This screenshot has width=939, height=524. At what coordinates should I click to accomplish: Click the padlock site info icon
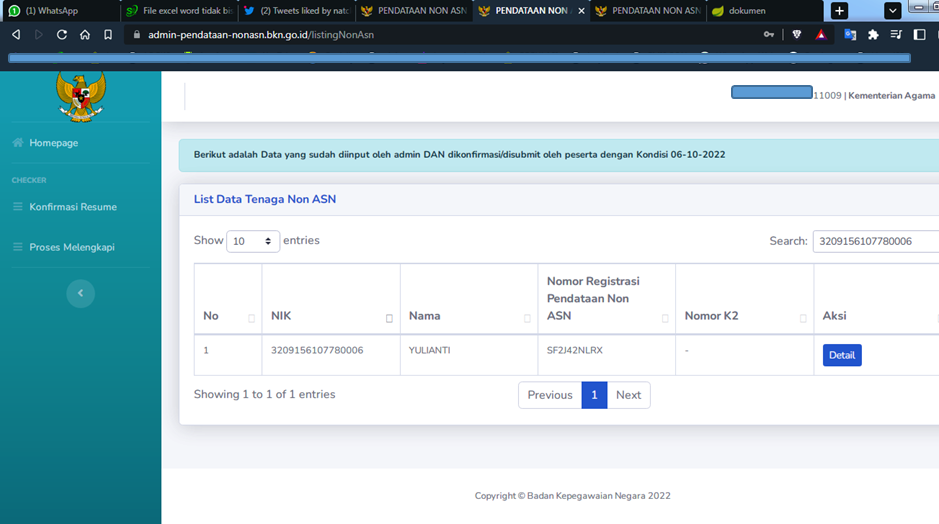pyautogui.click(x=137, y=35)
